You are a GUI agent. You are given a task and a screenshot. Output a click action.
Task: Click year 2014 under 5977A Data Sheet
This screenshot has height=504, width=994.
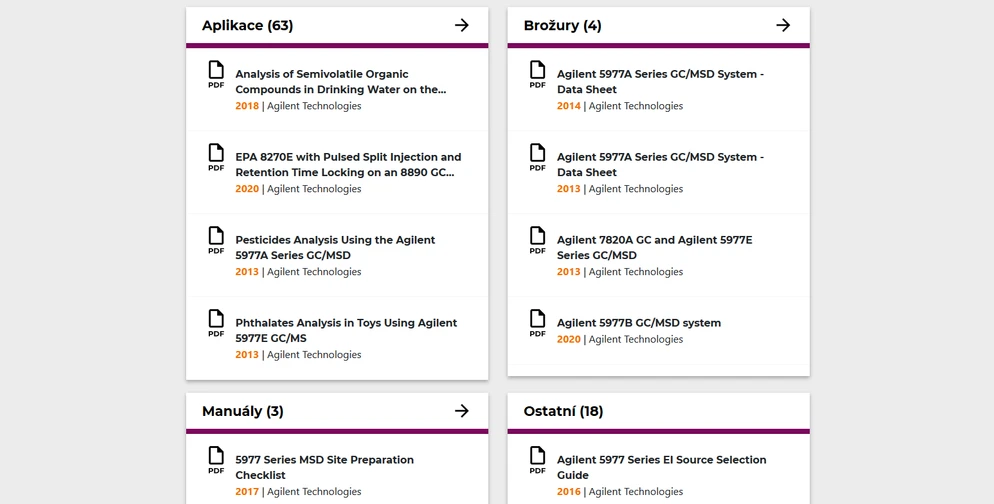[569, 106]
